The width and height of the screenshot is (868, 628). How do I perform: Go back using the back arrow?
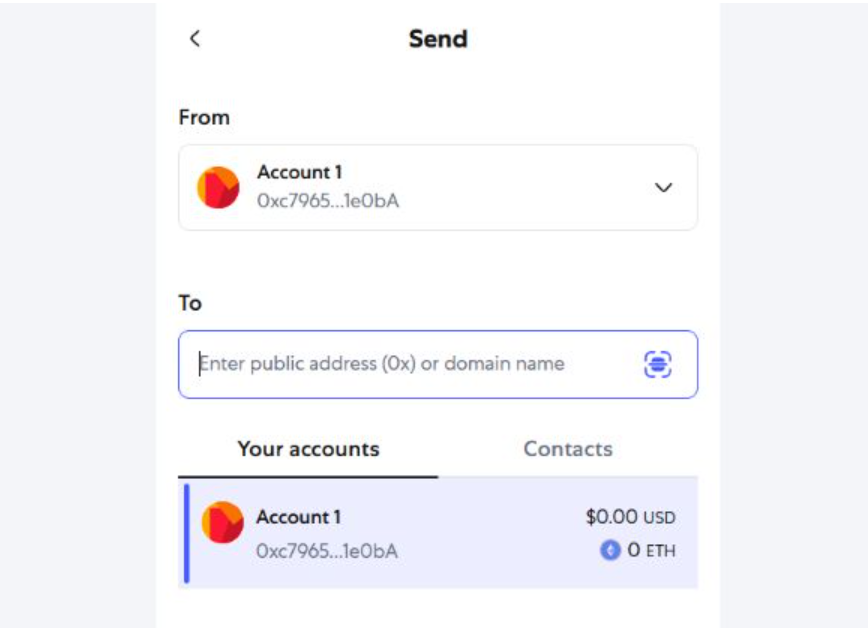(195, 39)
